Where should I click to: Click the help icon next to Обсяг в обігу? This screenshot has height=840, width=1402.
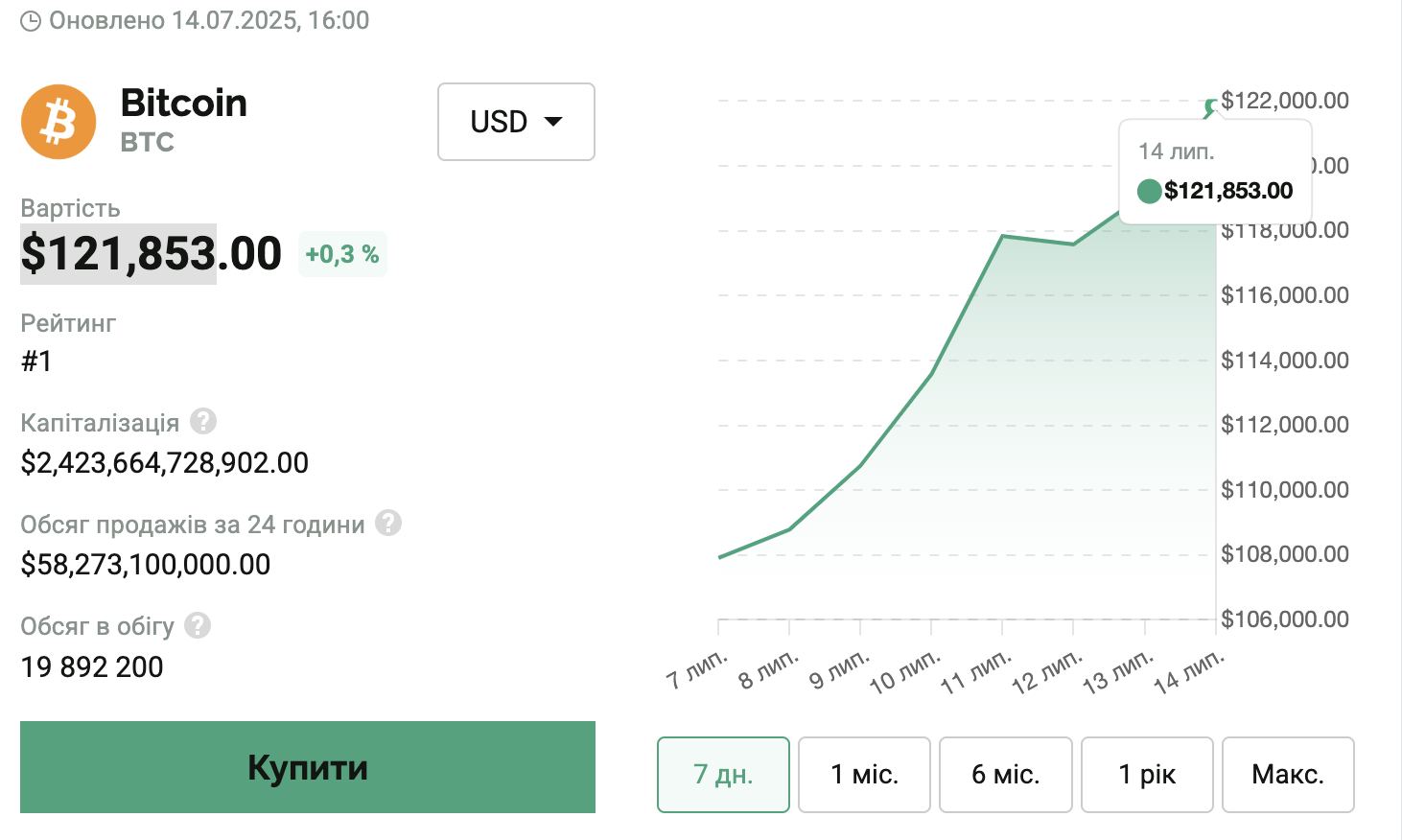tap(198, 625)
